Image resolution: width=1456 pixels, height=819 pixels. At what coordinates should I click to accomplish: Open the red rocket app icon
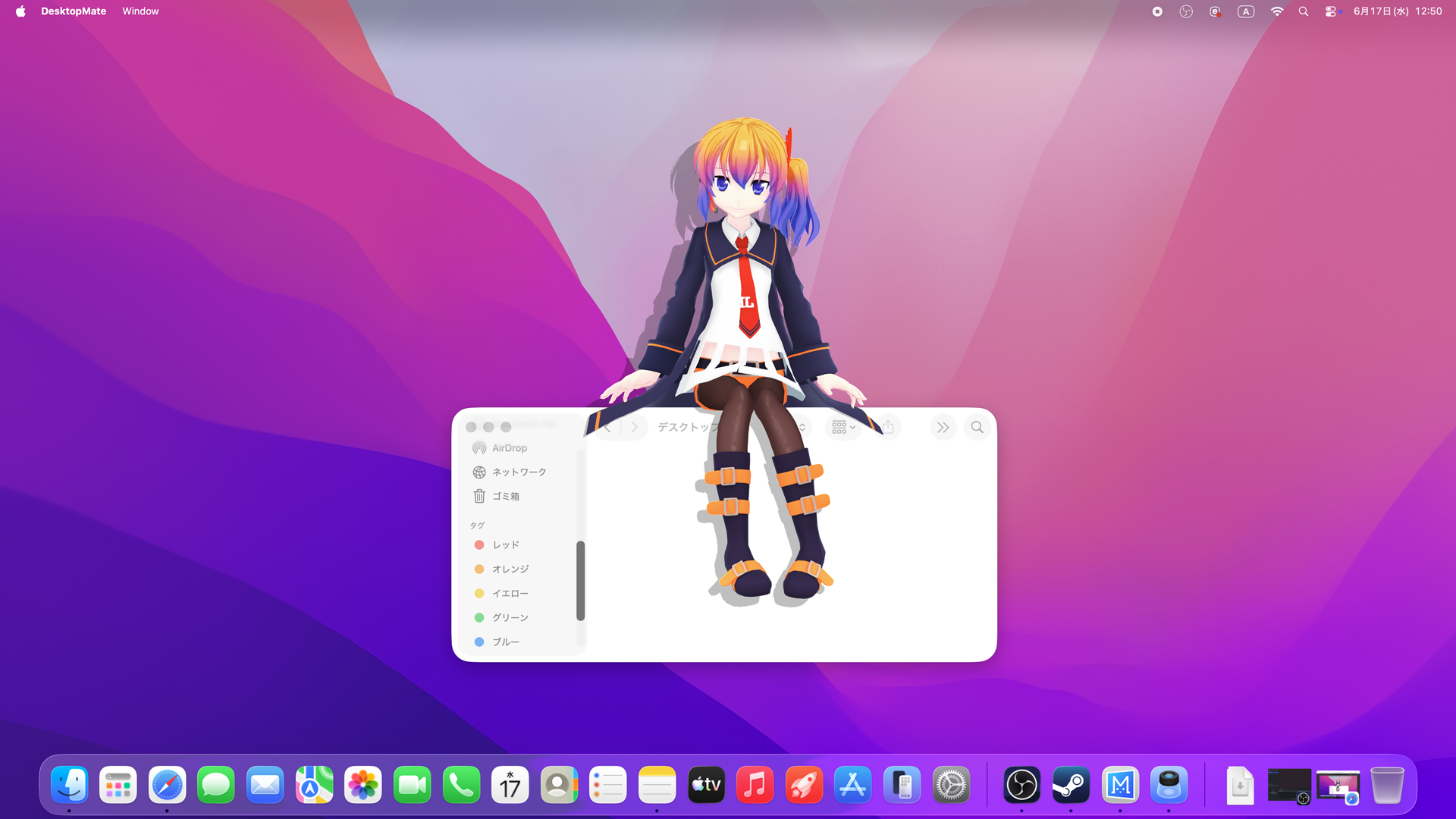[804, 785]
